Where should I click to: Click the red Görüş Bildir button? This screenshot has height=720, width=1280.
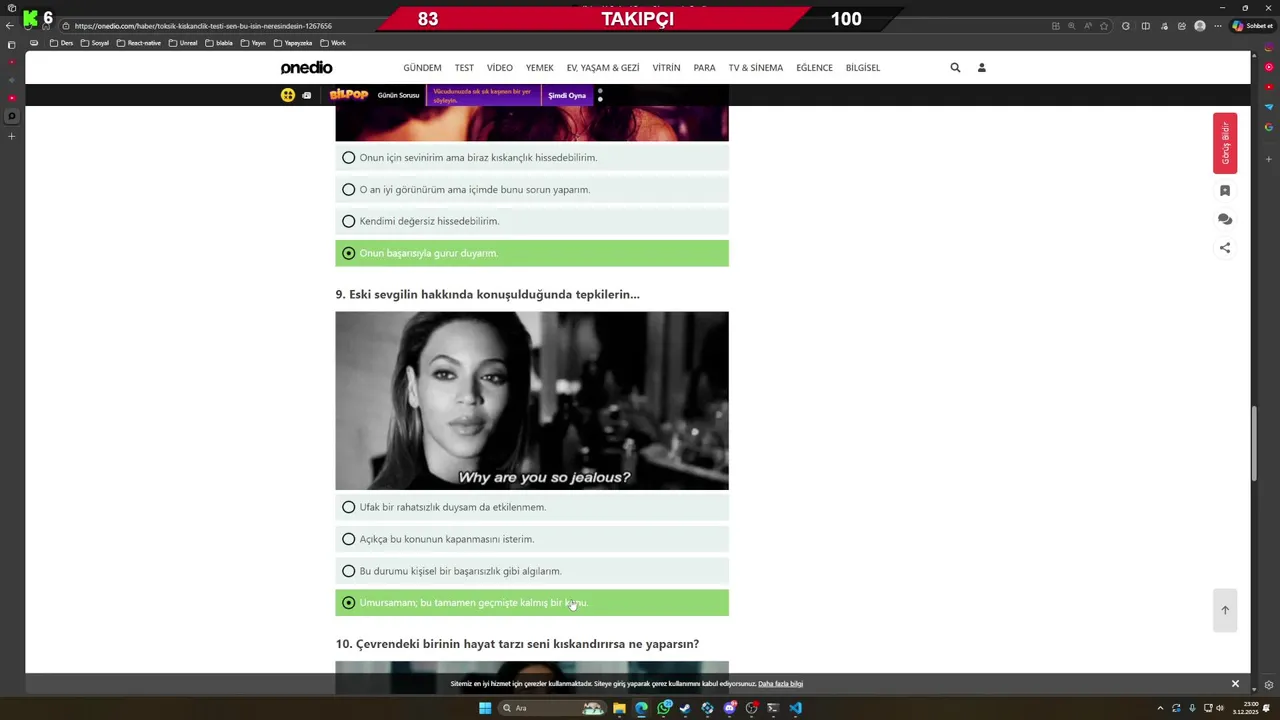coord(1225,143)
